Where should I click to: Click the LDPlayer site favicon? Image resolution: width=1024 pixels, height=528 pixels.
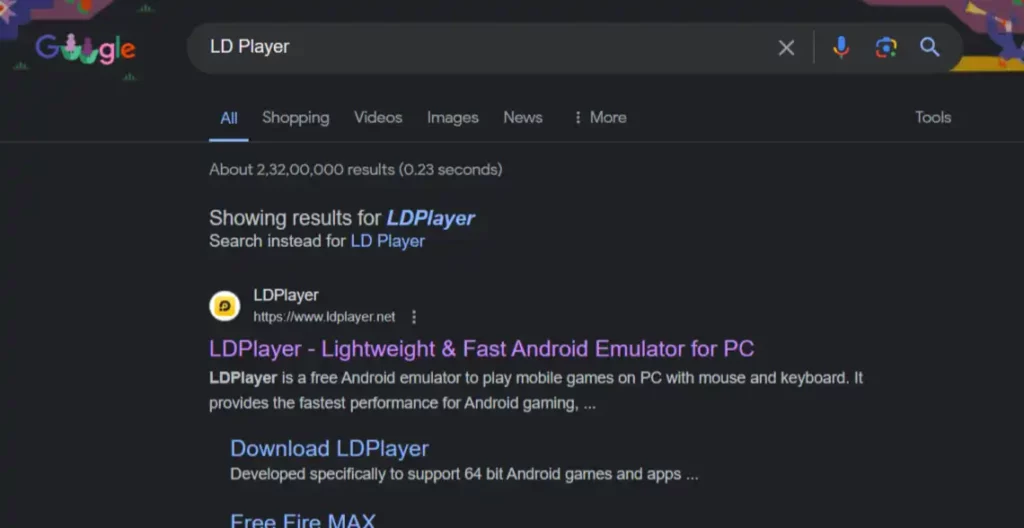[225, 306]
